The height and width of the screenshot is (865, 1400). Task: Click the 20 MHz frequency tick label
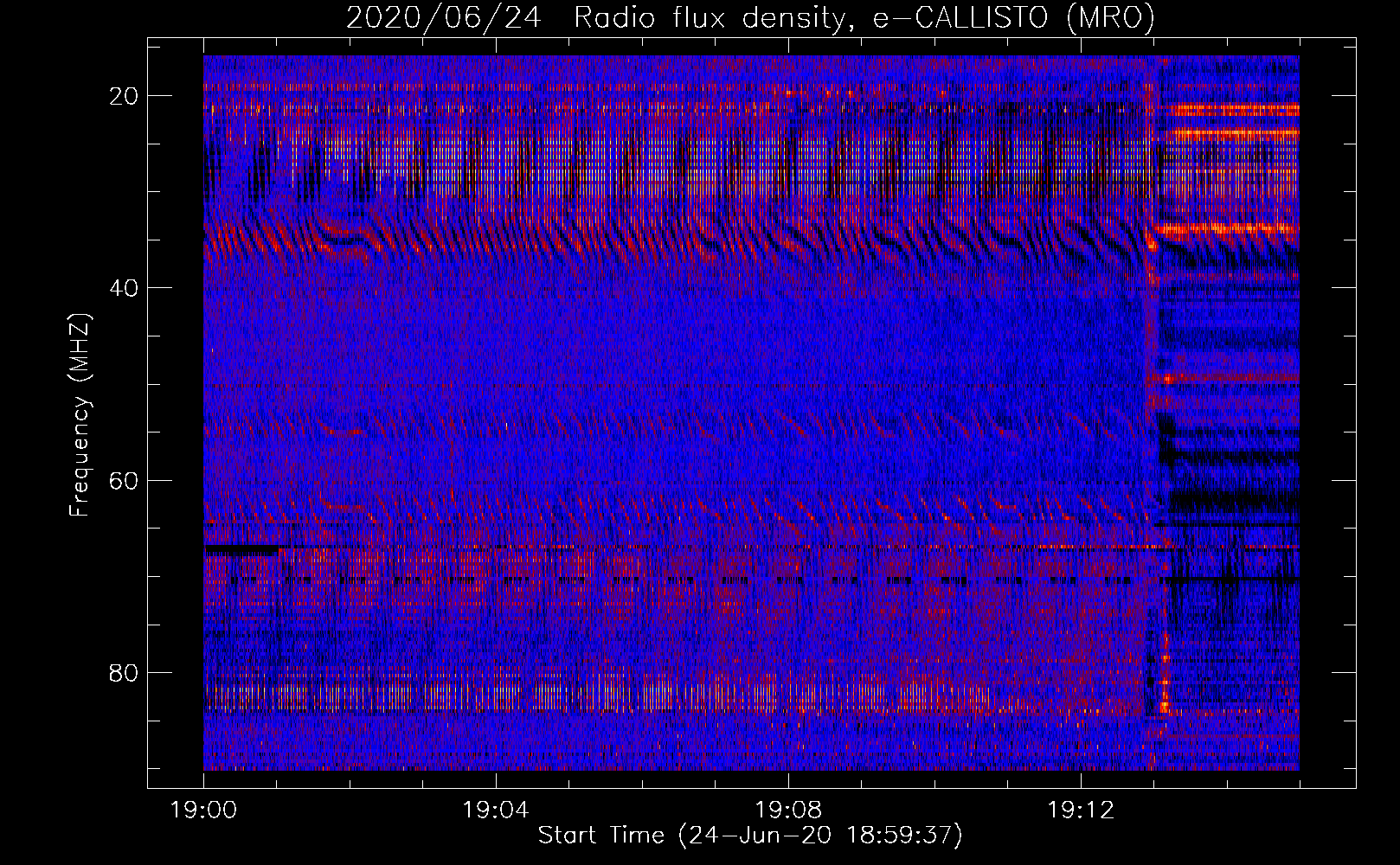(x=125, y=95)
